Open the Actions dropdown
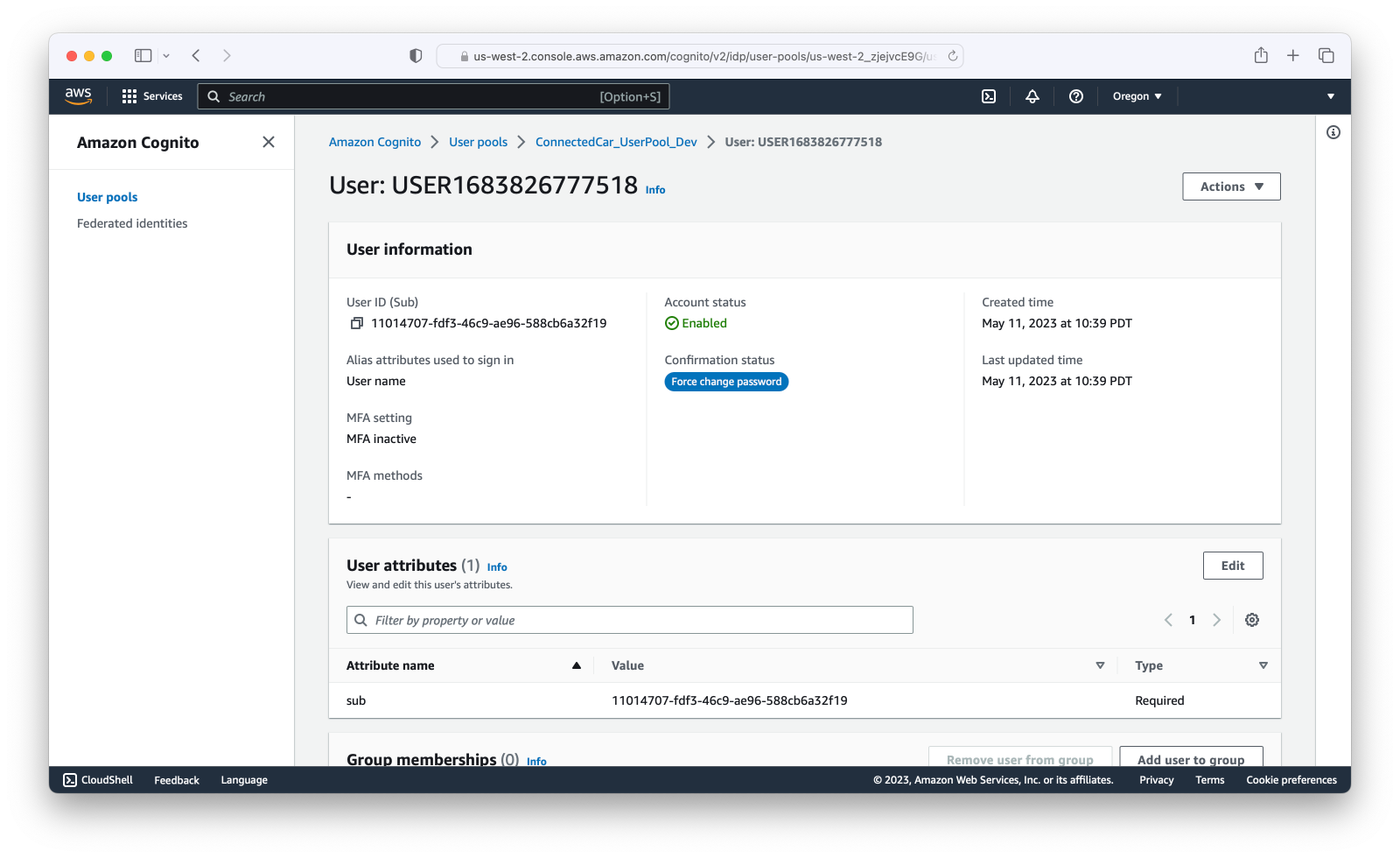The image size is (1400, 858). coord(1231,186)
